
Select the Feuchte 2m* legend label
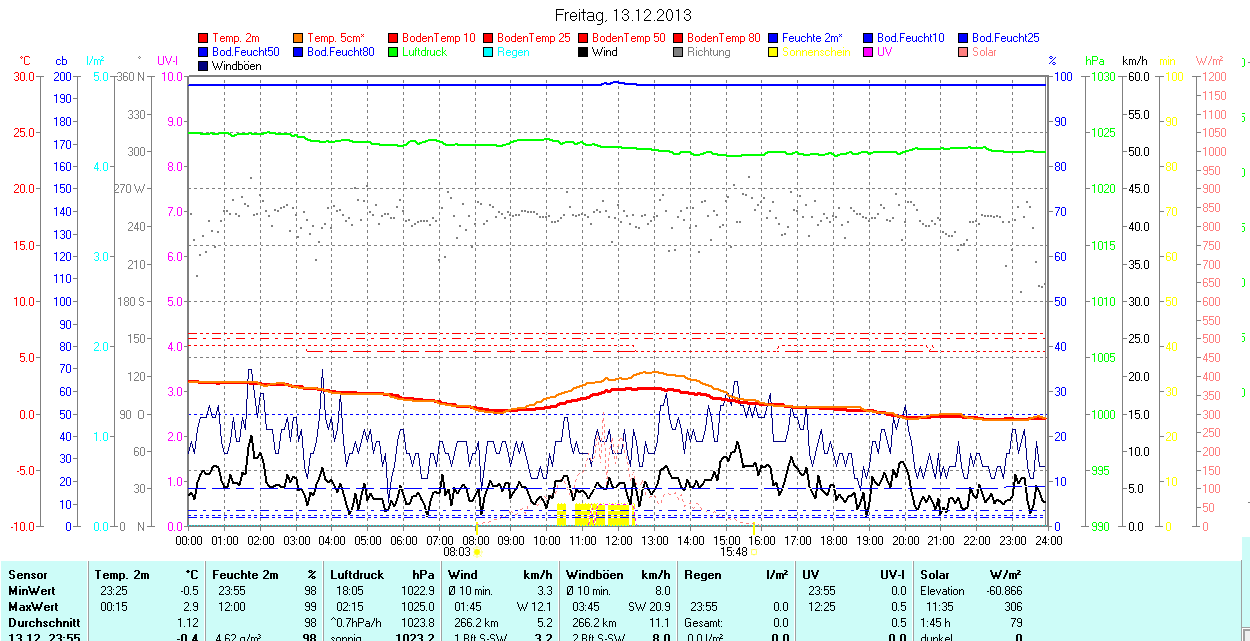(812, 38)
